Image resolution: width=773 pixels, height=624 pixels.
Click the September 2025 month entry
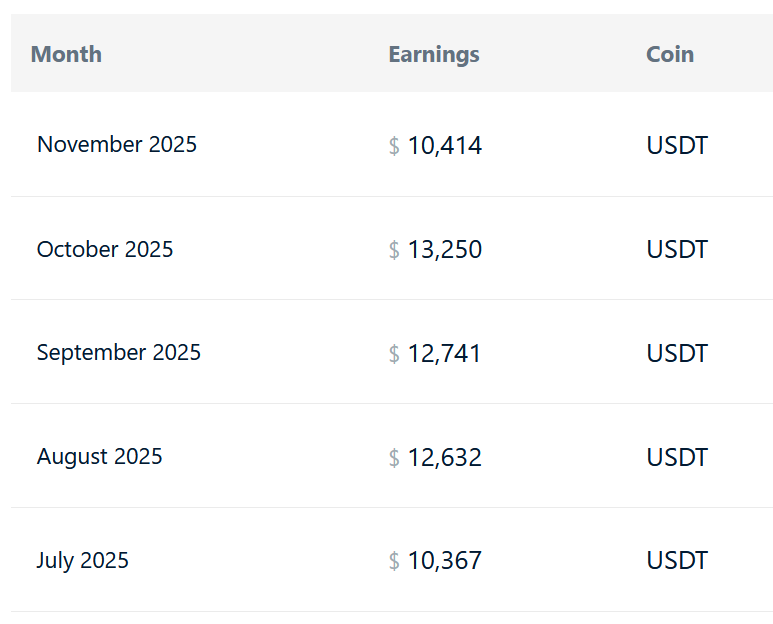(119, 353)
